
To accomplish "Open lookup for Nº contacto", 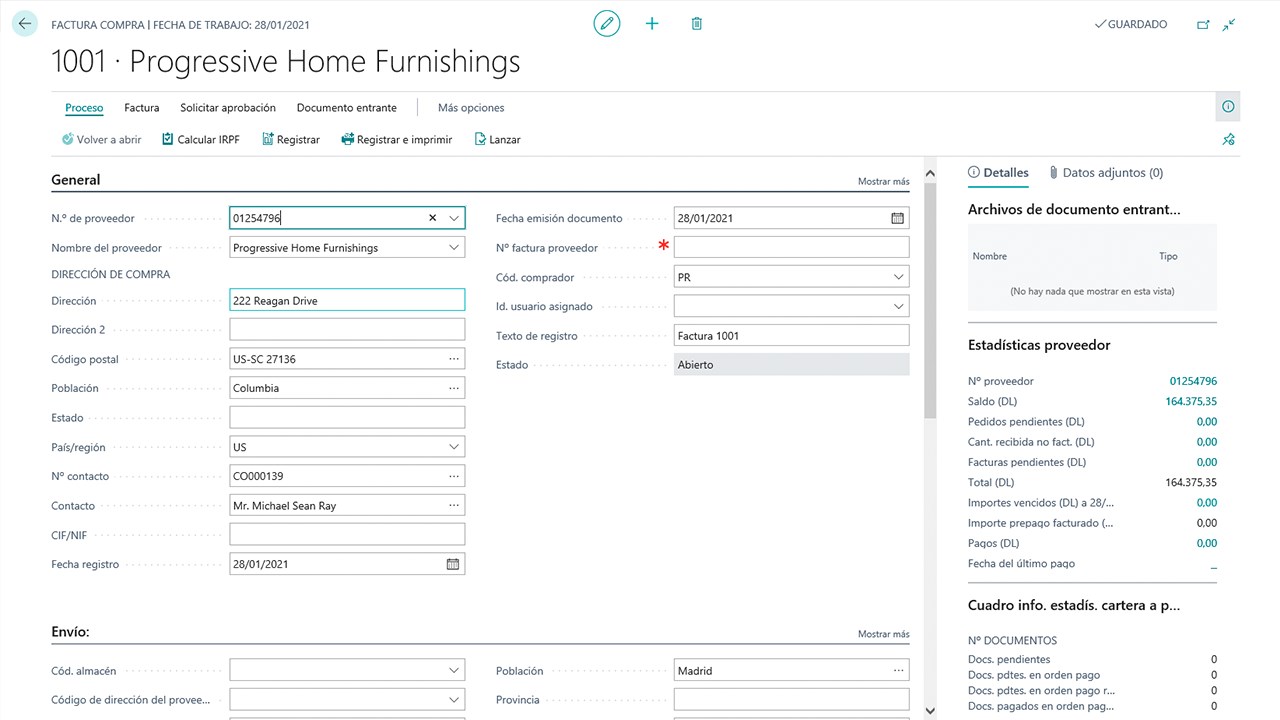I will click(x=454, y=476).
